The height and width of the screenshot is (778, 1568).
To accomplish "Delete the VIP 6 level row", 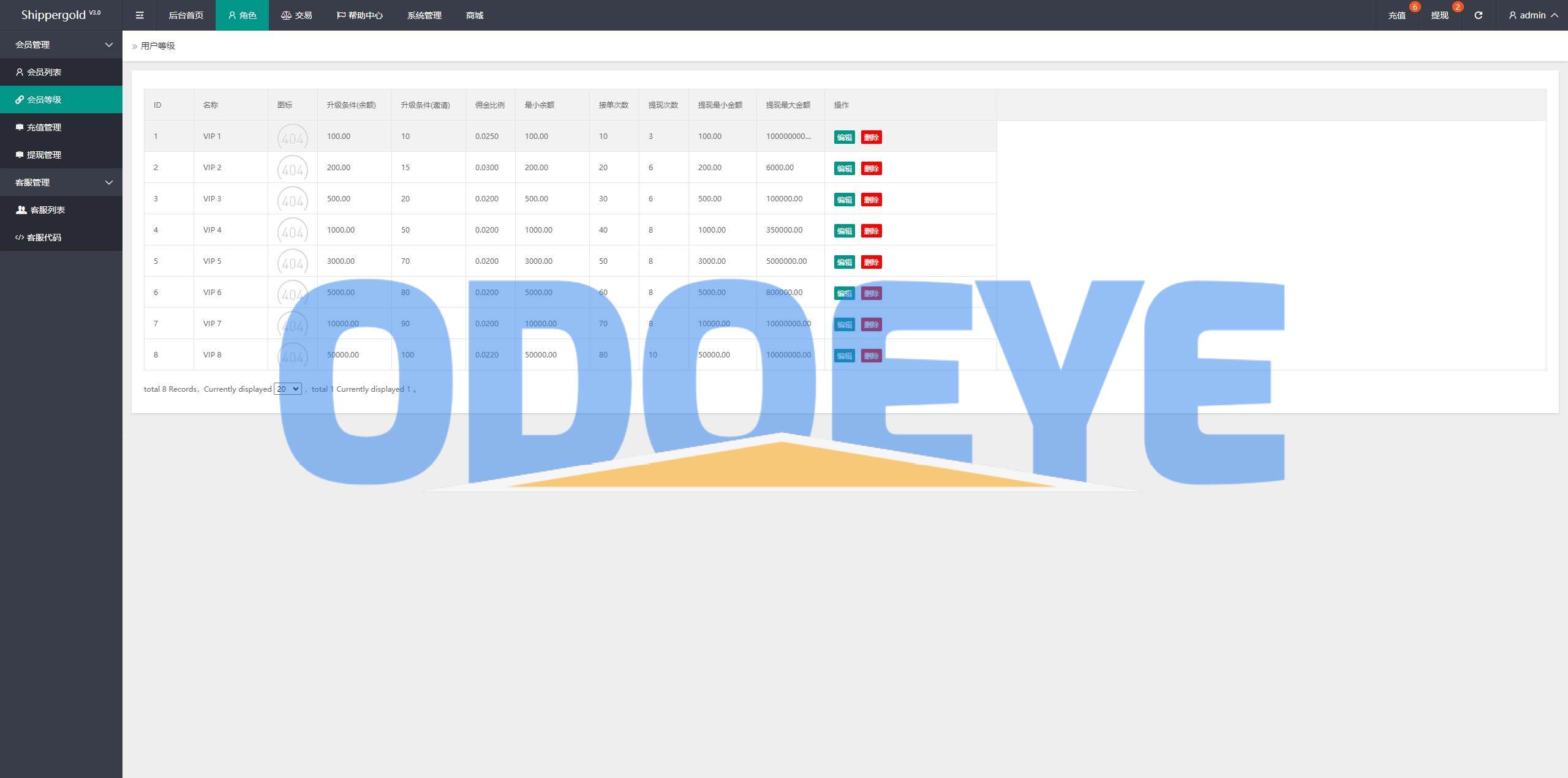I will [x=871, y=293].
